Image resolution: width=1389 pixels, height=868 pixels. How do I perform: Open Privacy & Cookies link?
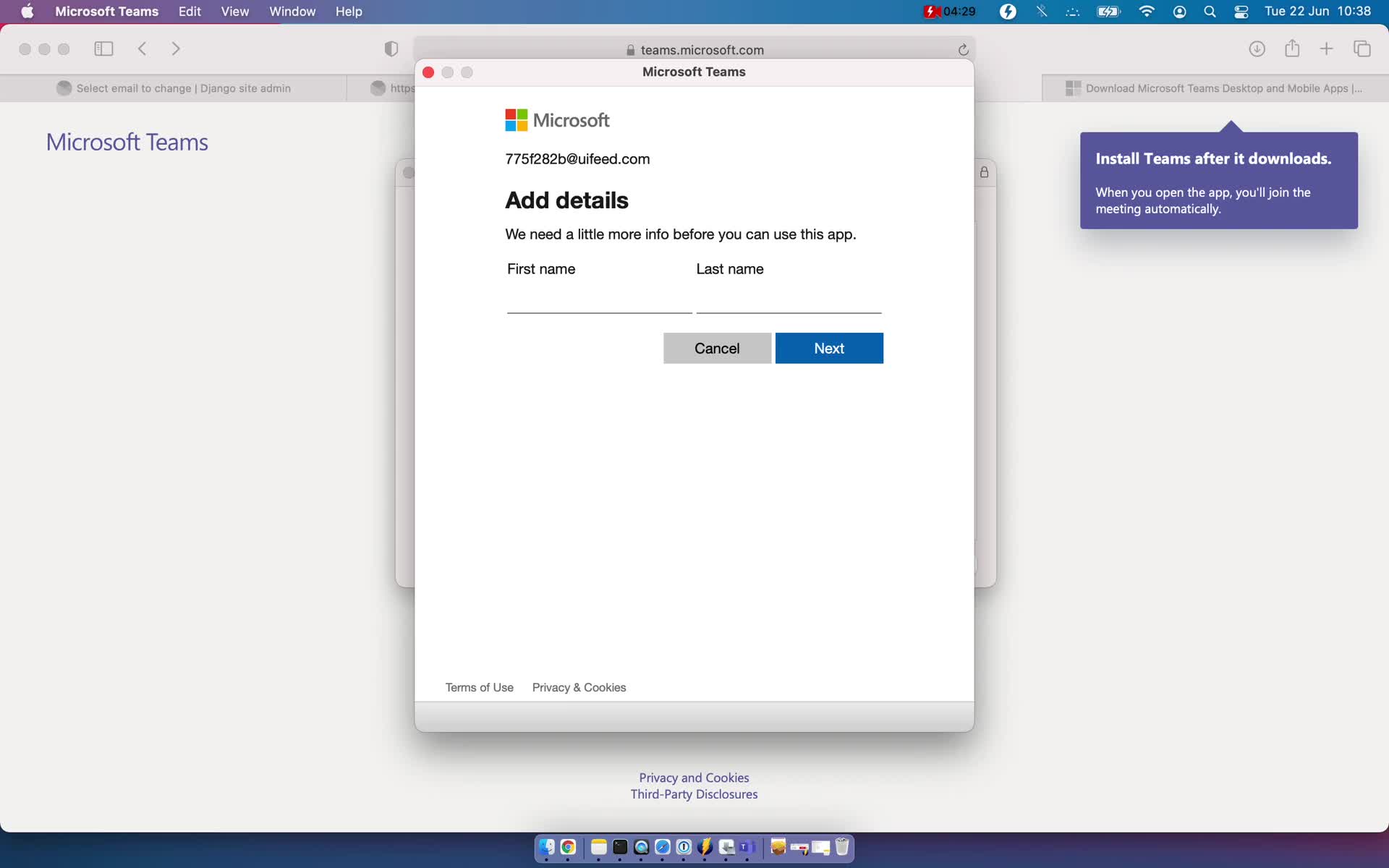pos(579,687)
